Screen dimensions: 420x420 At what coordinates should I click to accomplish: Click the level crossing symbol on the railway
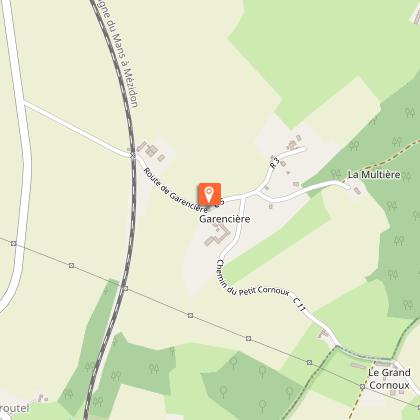pos(133,155)
